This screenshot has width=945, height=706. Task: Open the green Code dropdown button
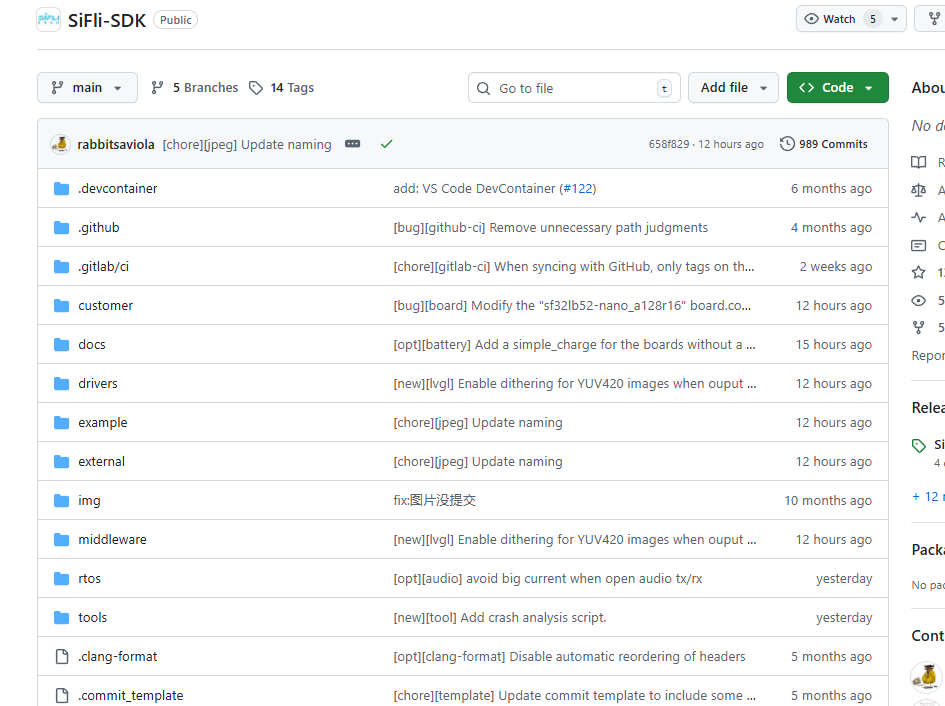point(837,88)
